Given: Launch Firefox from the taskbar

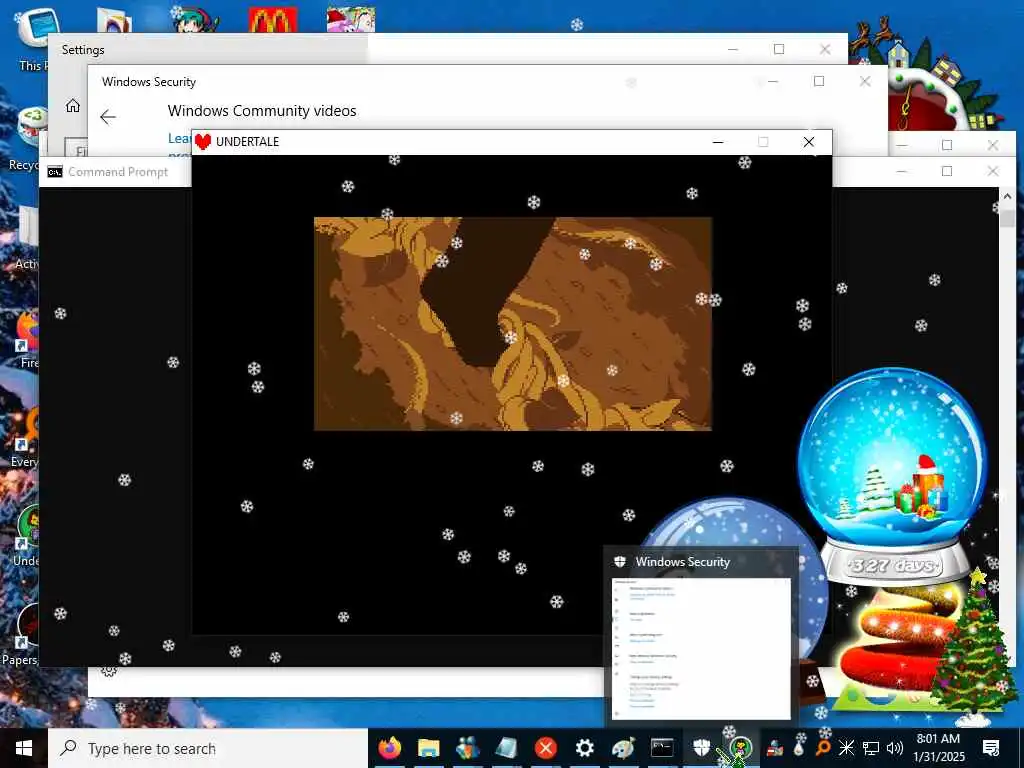Looking at the screenshot, I should click(x=389, y=748).
